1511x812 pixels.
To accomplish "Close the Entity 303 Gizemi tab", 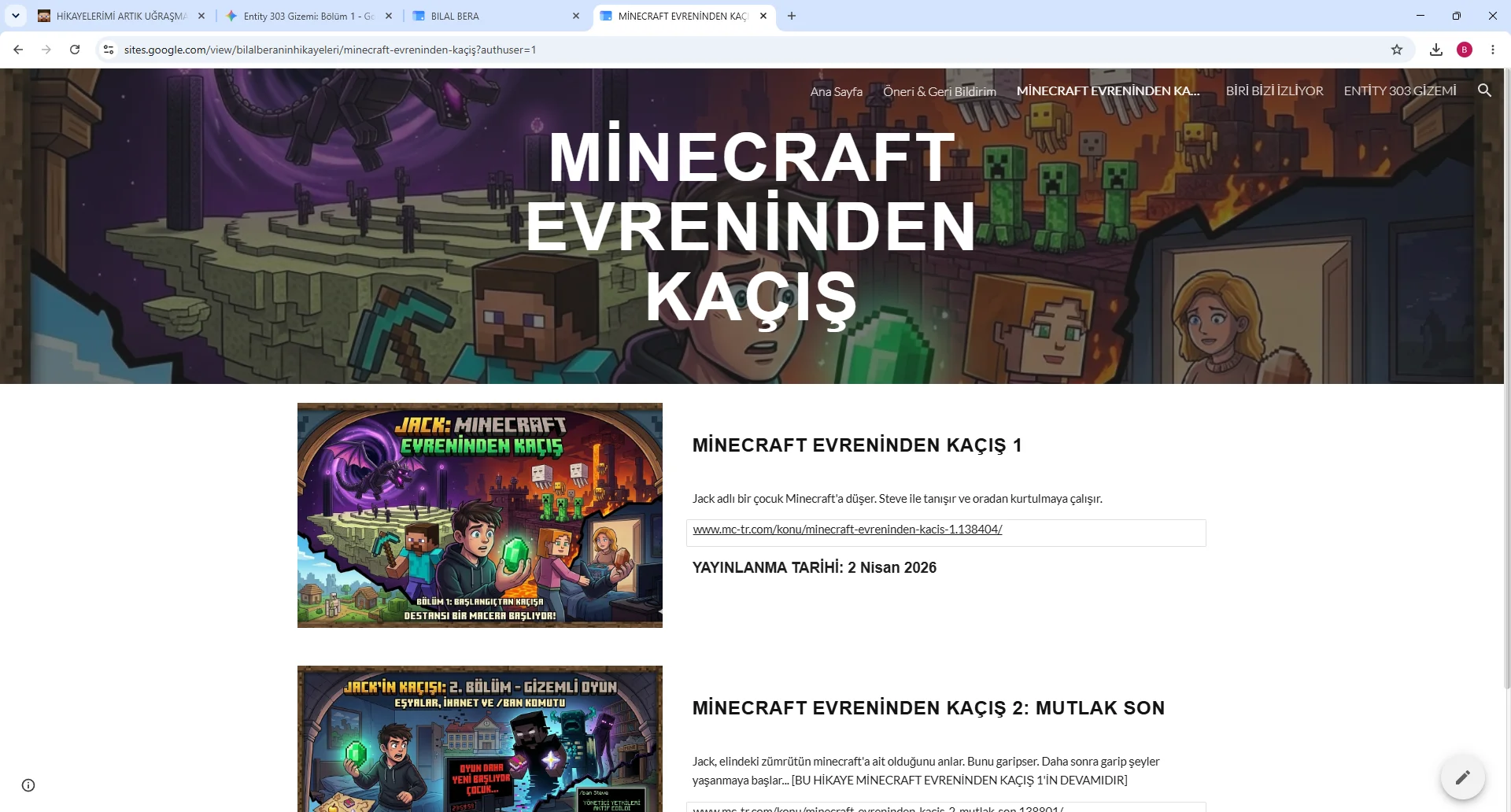I will 389,16.
